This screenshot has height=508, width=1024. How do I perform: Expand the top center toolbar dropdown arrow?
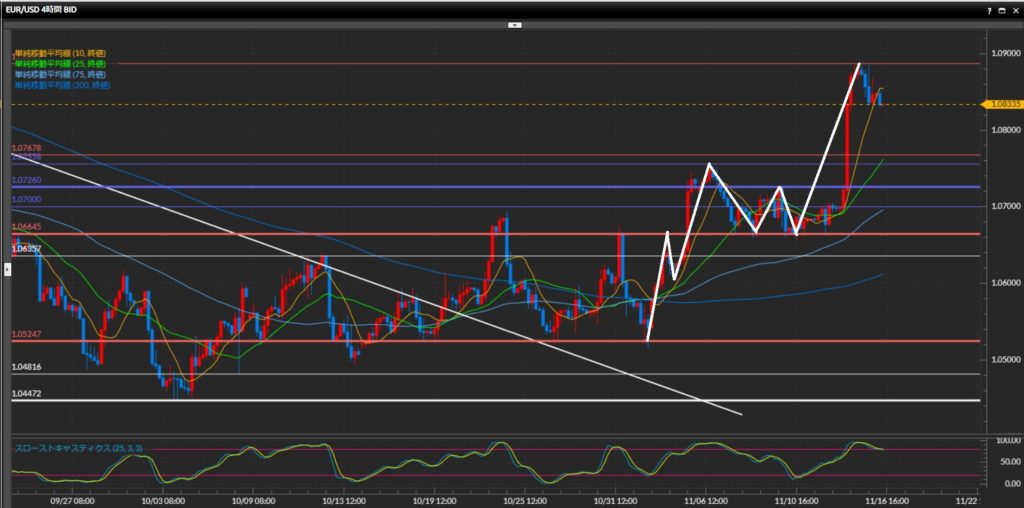coord(512,25)
